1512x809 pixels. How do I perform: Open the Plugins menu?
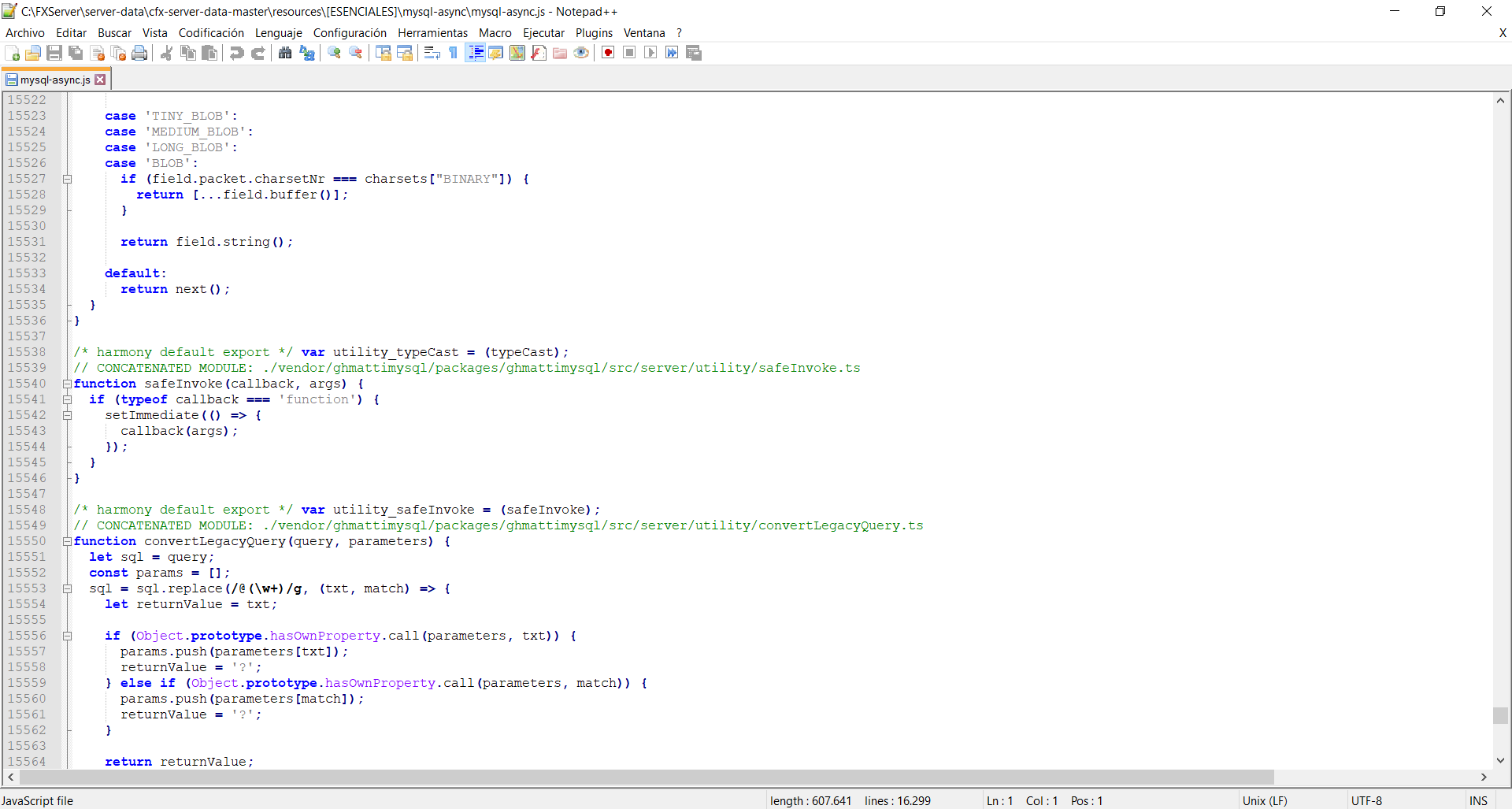[594, 33]
